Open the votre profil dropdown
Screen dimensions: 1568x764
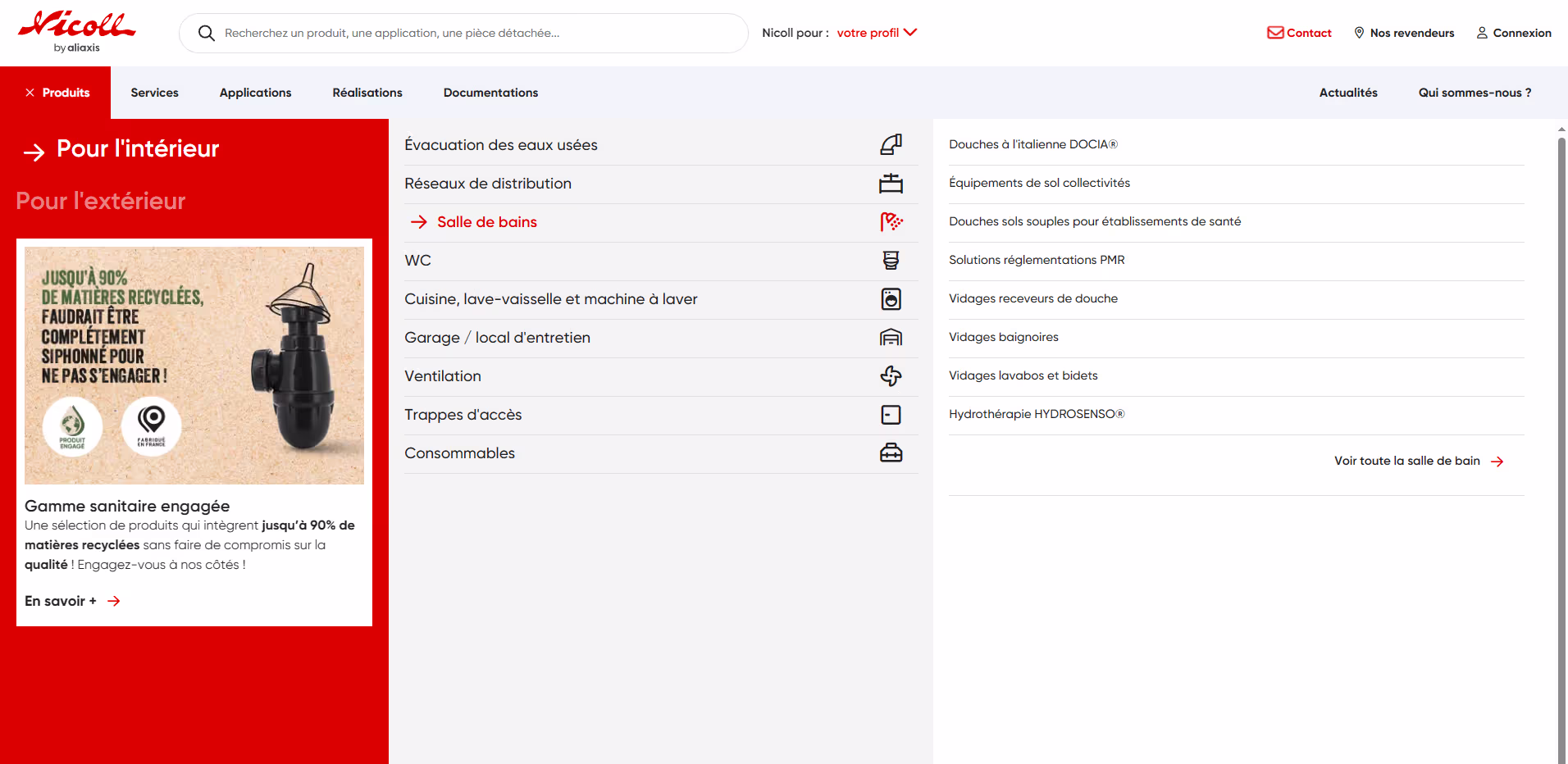tap(877, 33)
